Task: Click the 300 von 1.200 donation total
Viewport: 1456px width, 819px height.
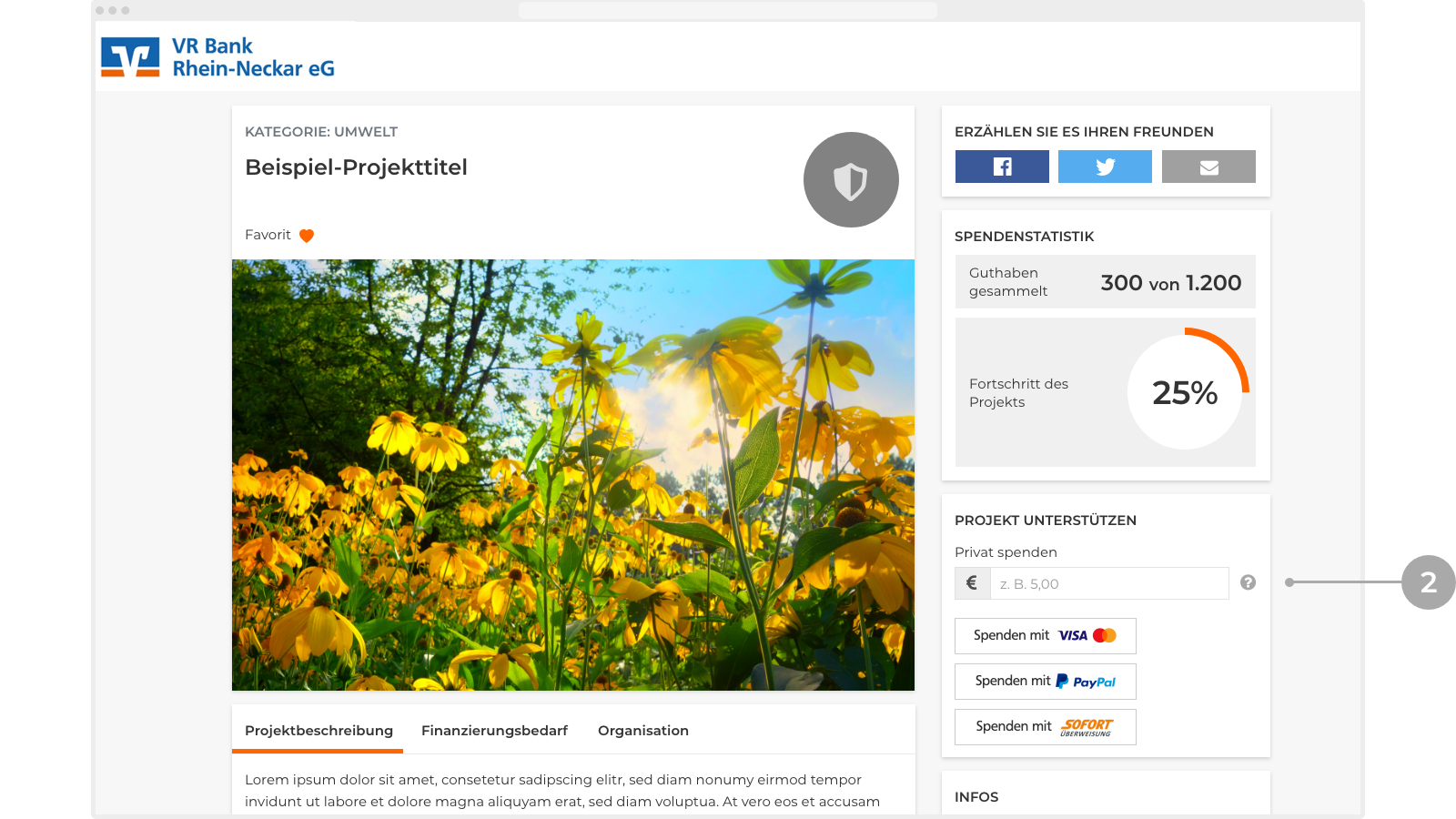Action: [x=1171, y=283]
